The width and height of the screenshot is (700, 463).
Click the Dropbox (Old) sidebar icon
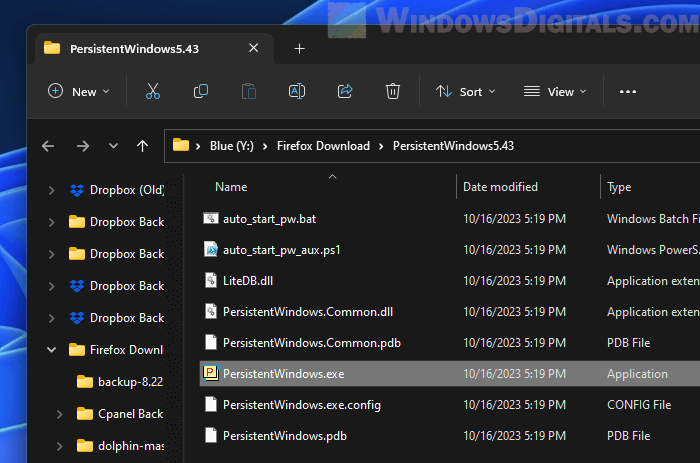[x=77, y=190]
